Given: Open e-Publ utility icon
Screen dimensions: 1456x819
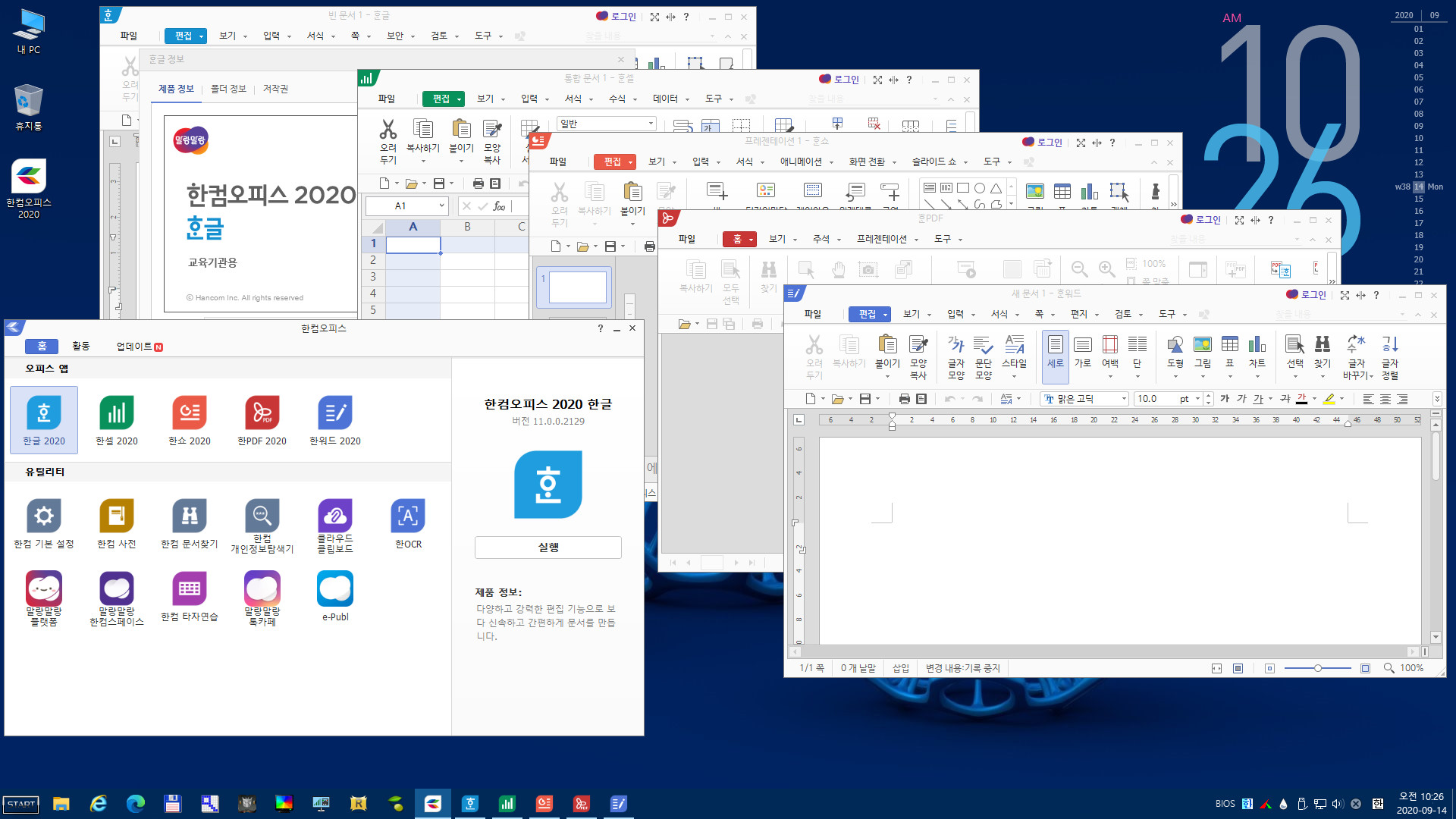Looking at the screenshot, I should [x=335, y=596].
